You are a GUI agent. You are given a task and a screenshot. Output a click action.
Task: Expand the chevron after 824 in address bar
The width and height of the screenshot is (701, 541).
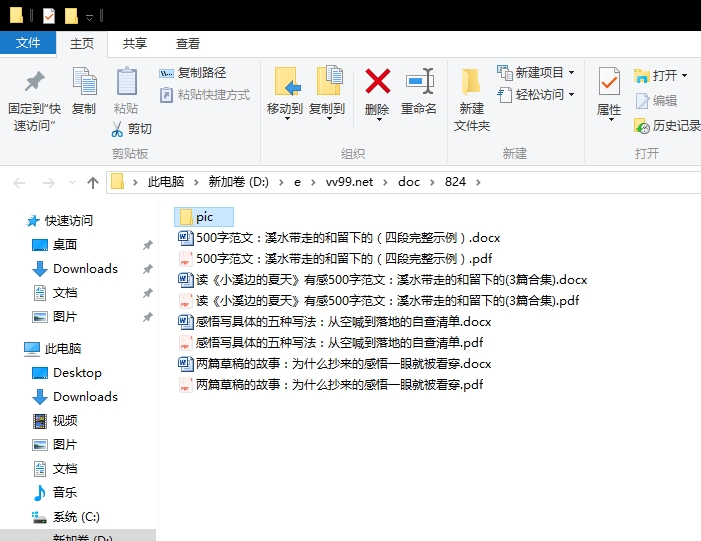point(478,182)
